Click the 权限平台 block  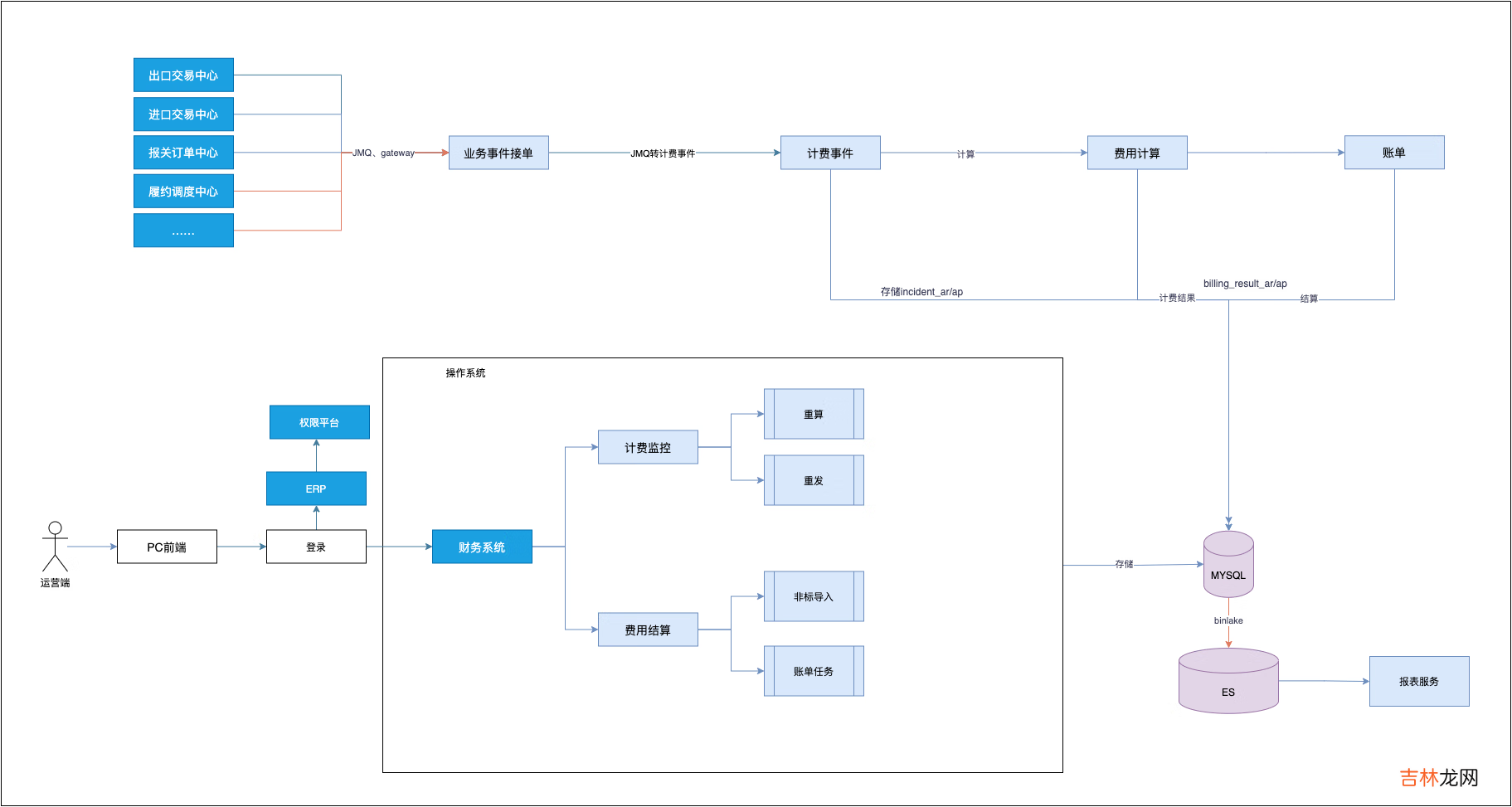pos(319,422)
